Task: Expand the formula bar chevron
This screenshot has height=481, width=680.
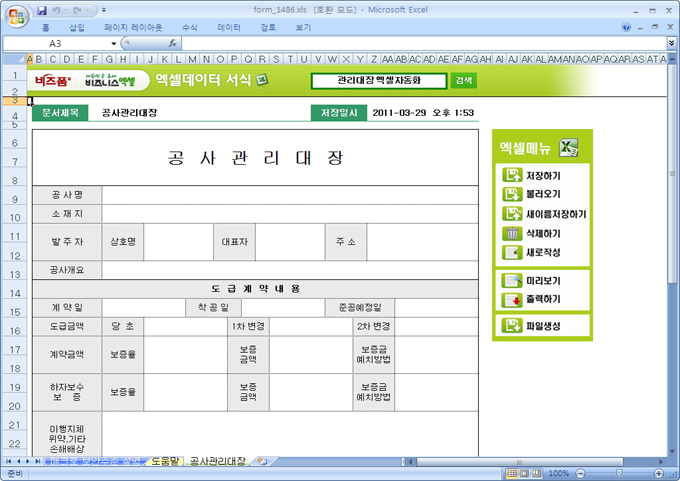Action: coord(672,43)
